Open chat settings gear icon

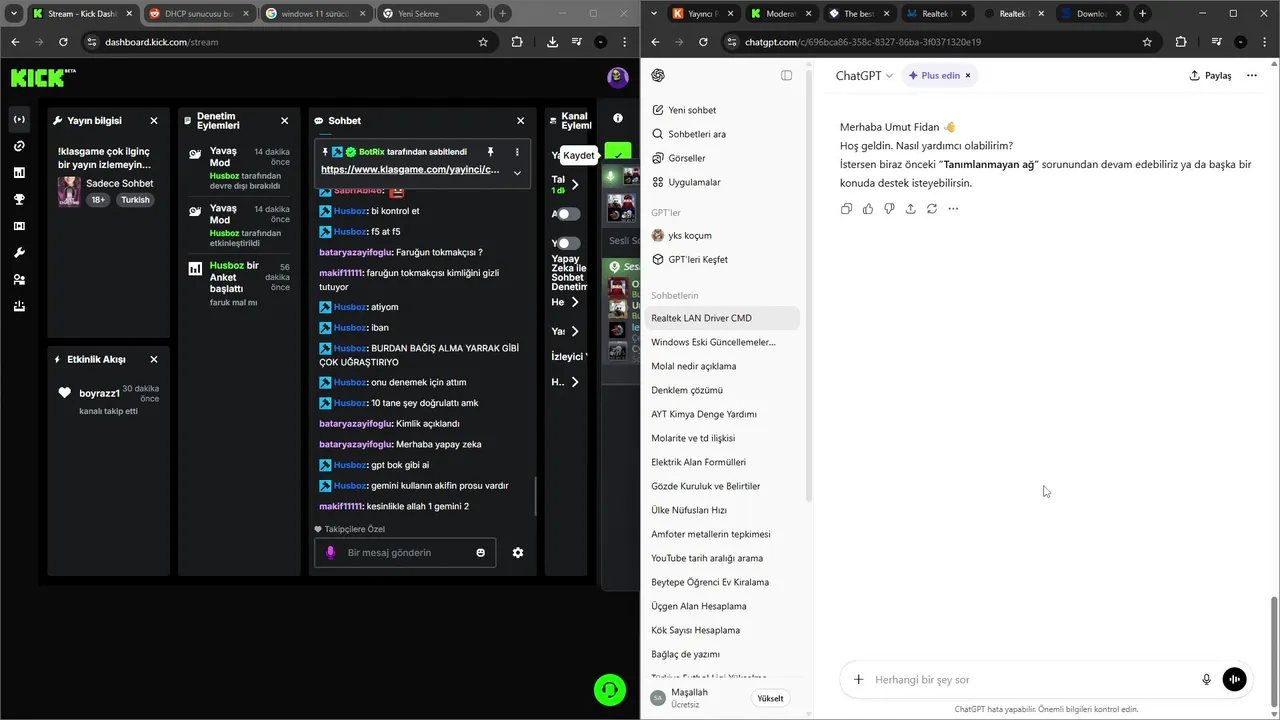click(518, 553)
